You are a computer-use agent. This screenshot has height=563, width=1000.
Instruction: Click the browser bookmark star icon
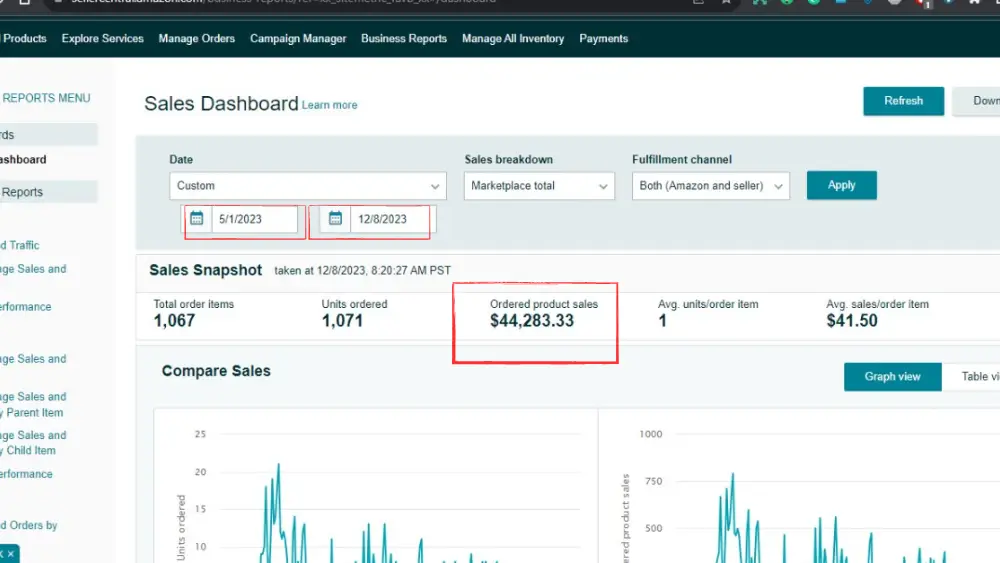(724, 2)
